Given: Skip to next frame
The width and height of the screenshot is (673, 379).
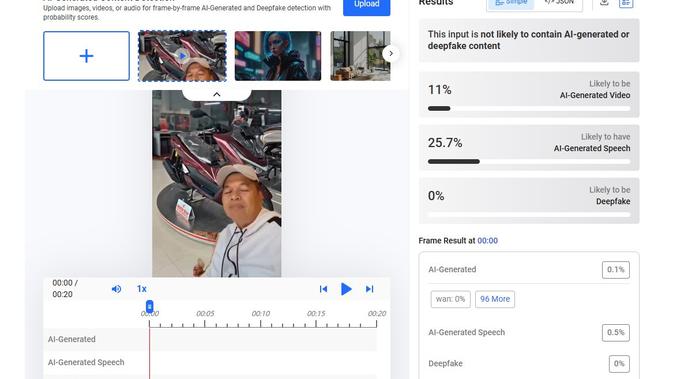Looking at the screenshot, I should [x=369, y=289].
